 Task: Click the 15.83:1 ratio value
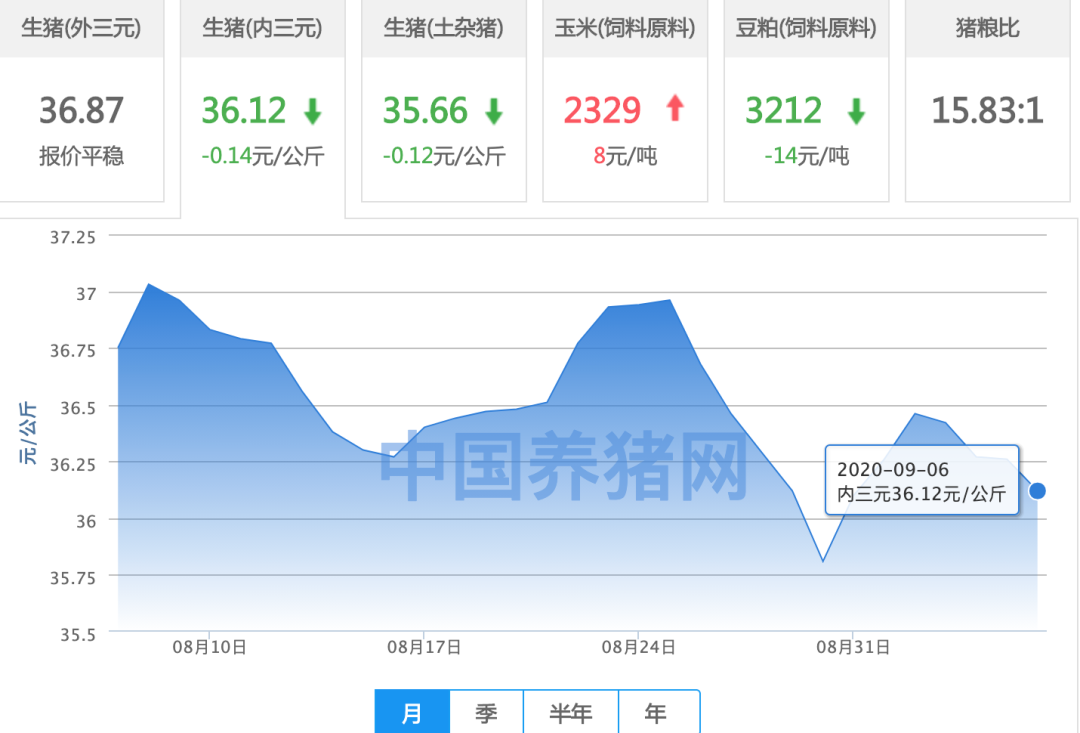coord(987,110)
